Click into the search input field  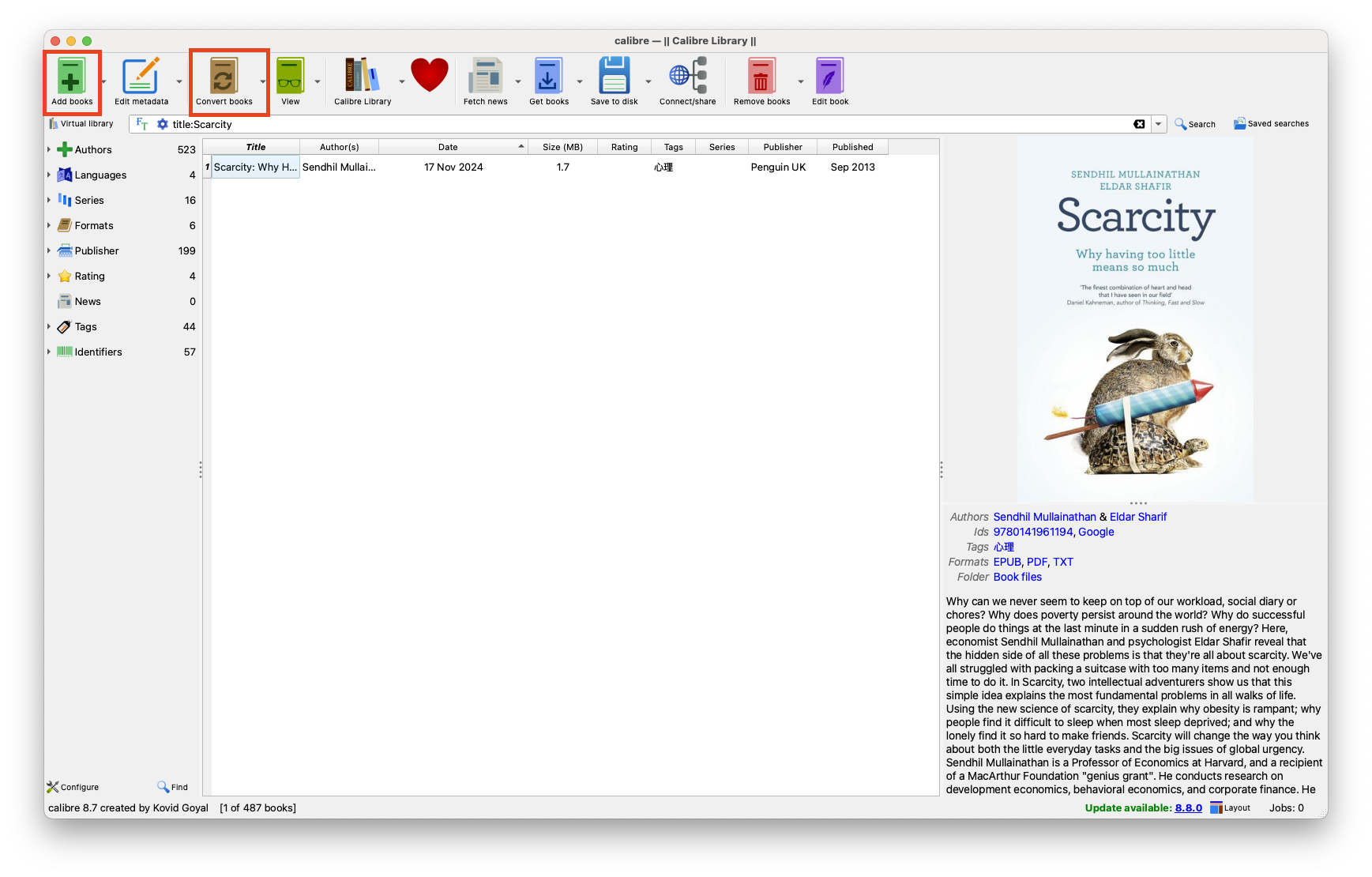pos(648,124)
